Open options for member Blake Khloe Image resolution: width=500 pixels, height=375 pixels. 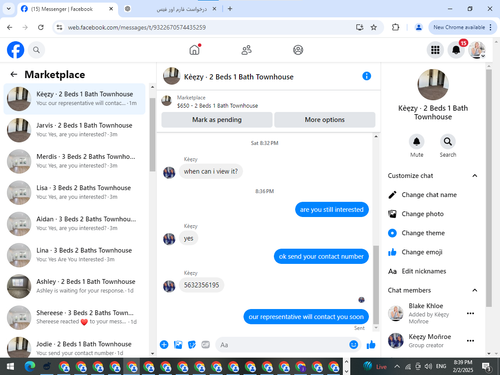pyautogui.click(x=470, y=313)
